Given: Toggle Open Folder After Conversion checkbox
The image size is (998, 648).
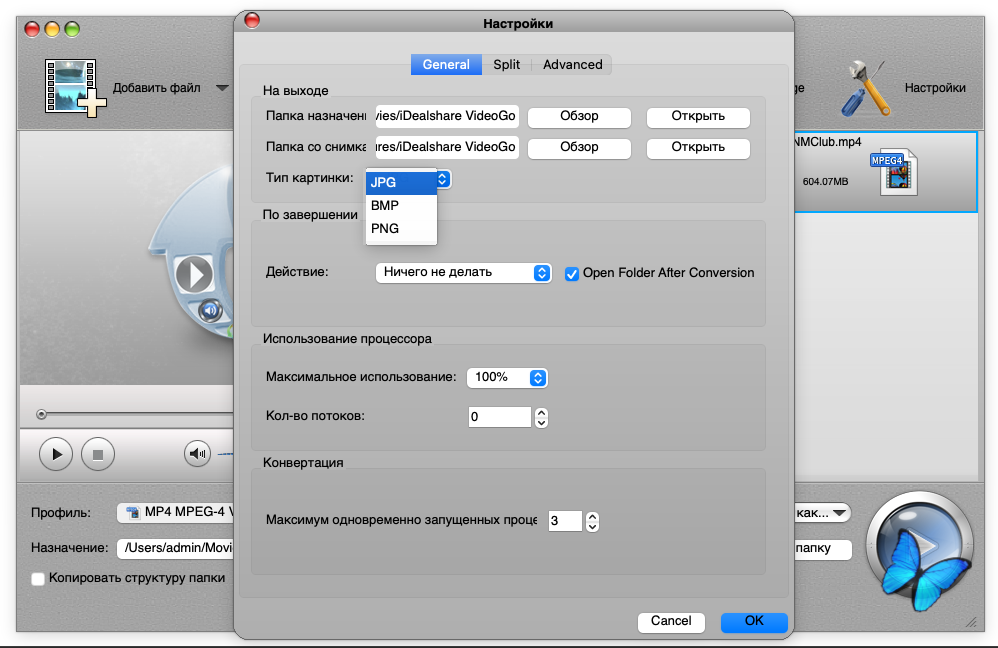Looking at the screenshot, I should click(x=572, y=273).
